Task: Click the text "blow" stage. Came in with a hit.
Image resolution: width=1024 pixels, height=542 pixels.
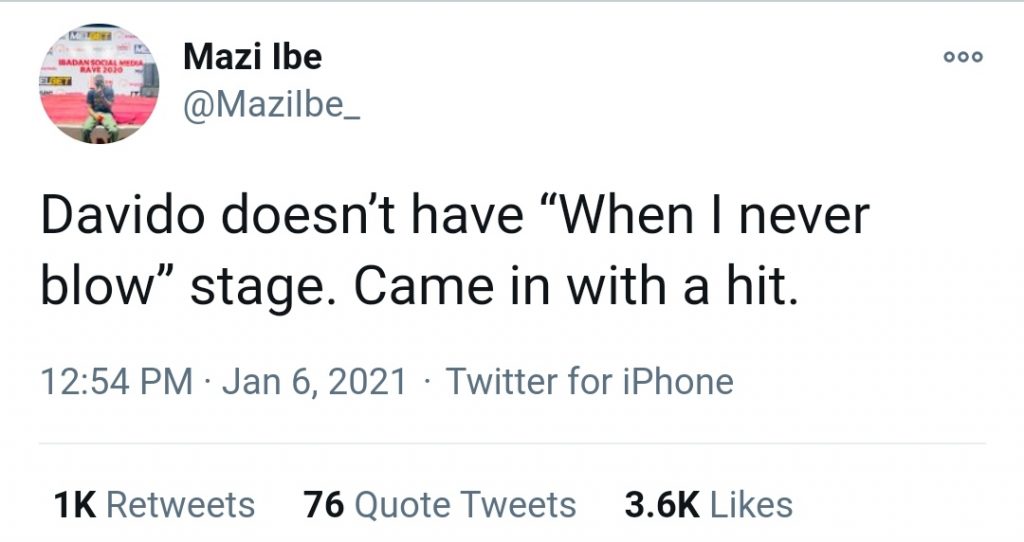Action: point(421,287)
